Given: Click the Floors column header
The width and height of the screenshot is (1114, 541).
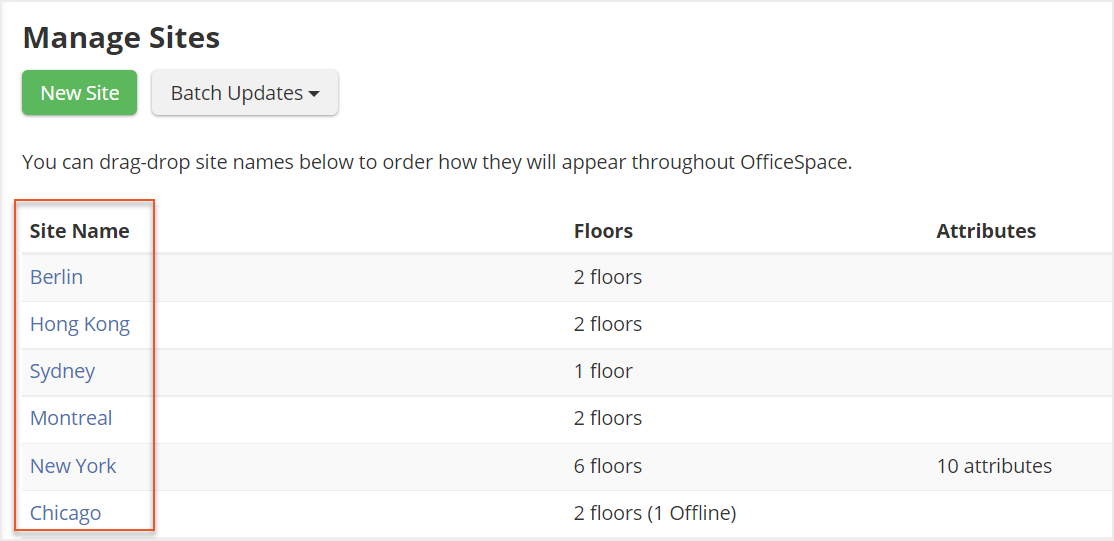Looking at the screenshot, I should coord(603,231).
